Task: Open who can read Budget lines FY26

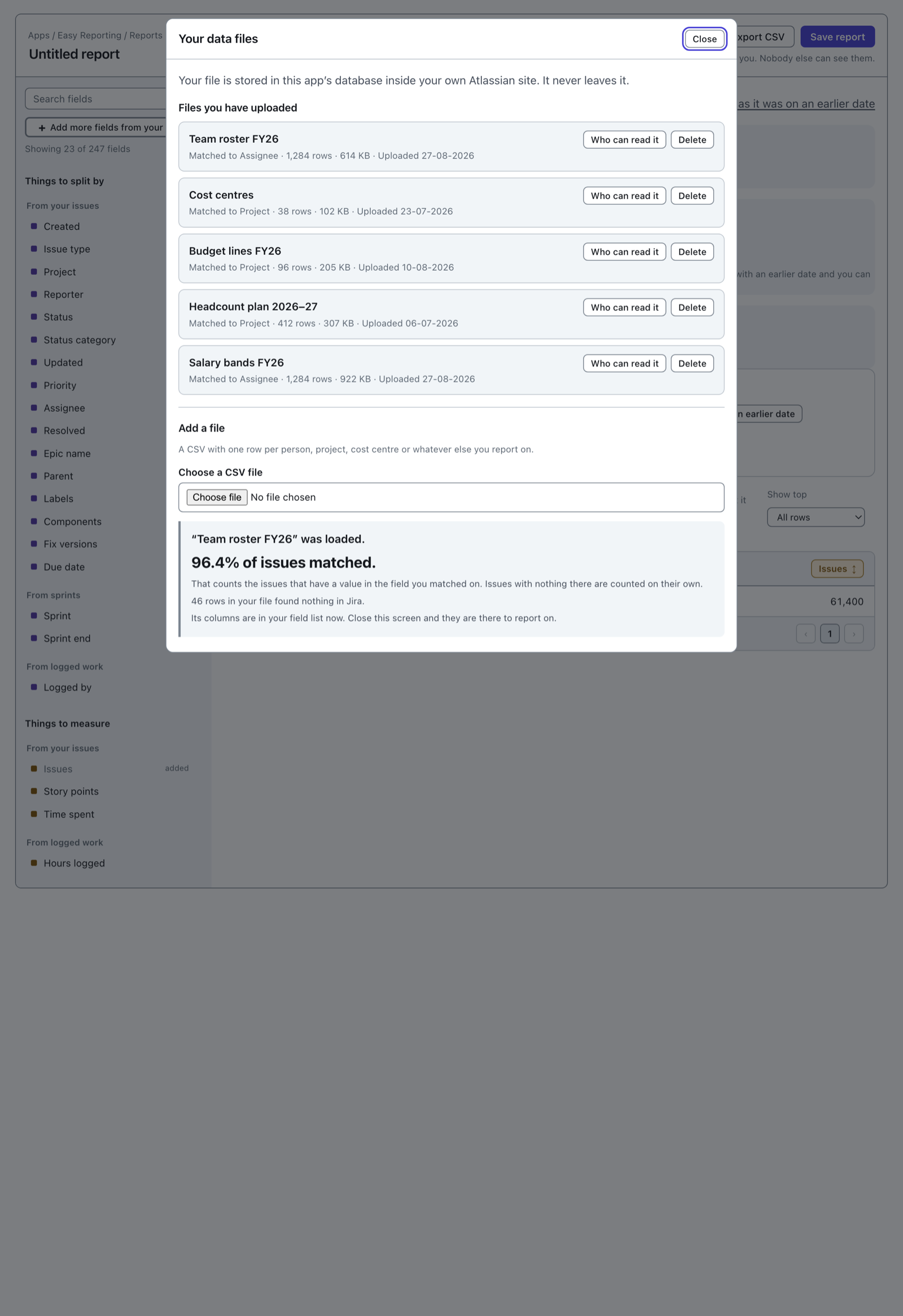Action: [624, 252]
